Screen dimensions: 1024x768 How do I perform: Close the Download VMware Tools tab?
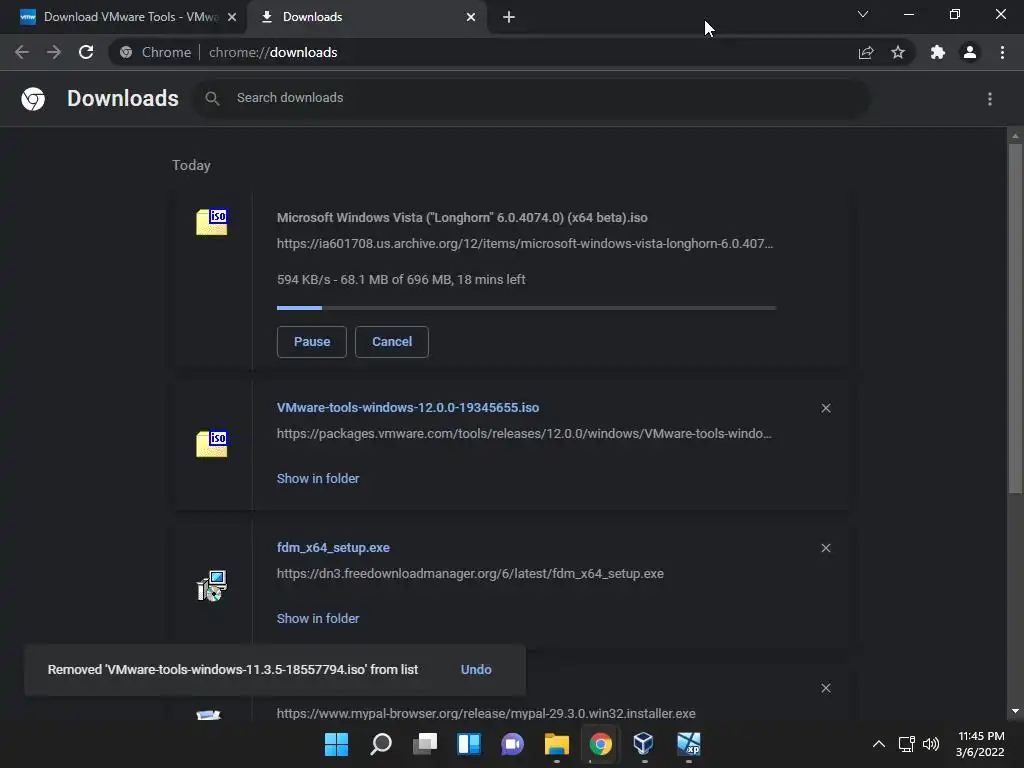tap(232, 17)
